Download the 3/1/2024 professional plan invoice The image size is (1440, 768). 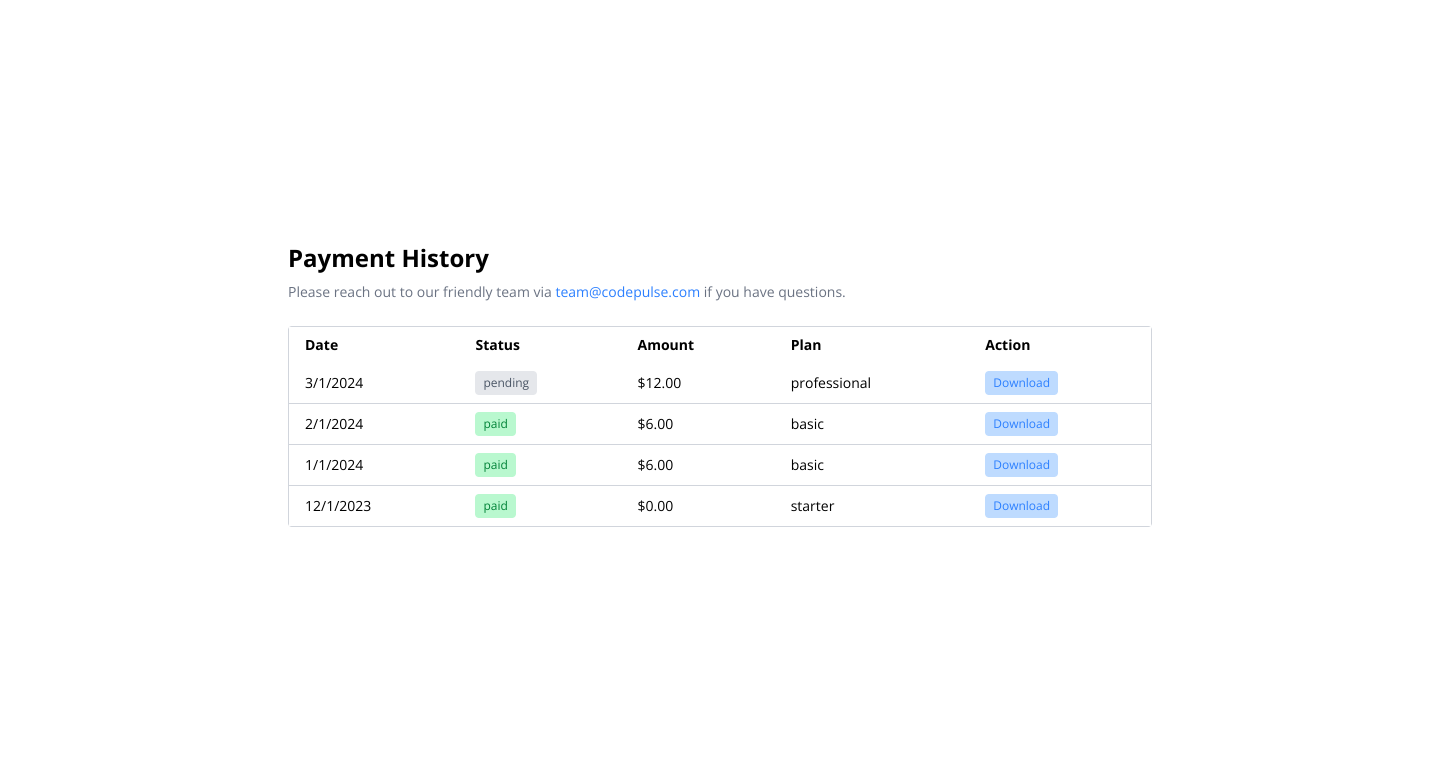(x=1021, y=383)
